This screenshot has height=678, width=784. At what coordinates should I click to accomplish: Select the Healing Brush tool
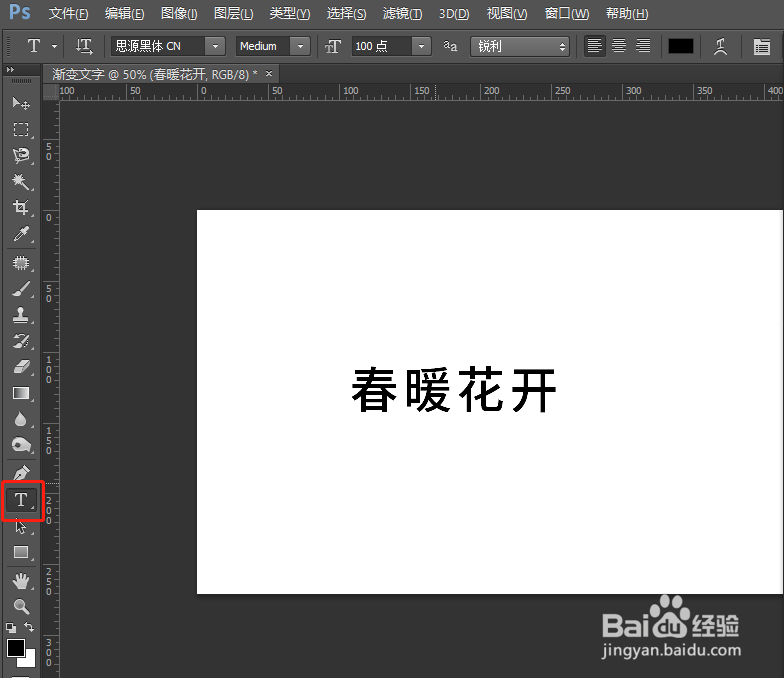tap(20, 262)
